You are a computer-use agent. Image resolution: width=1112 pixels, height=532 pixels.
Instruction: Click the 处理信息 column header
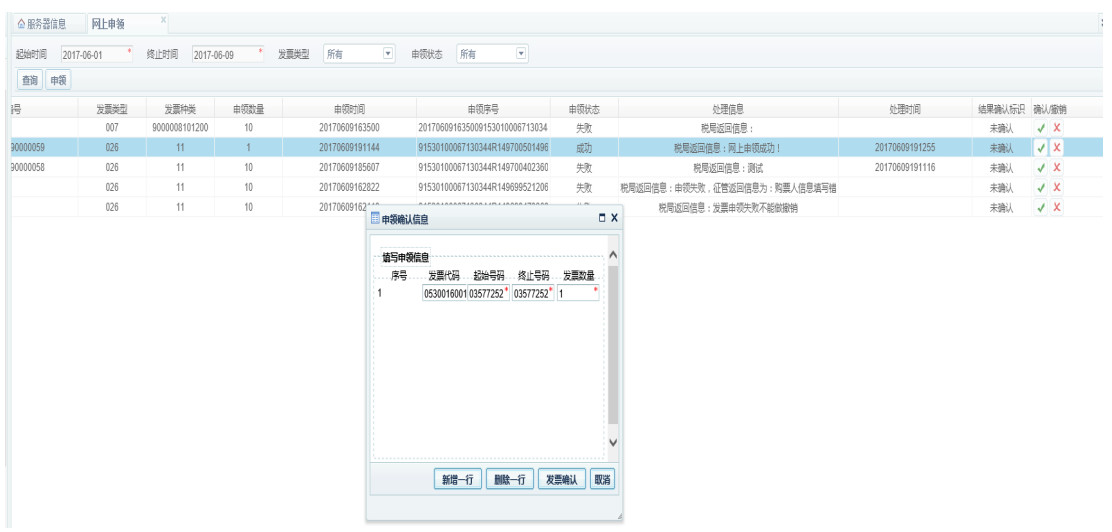pyautogui.click(x=728, y=109)
